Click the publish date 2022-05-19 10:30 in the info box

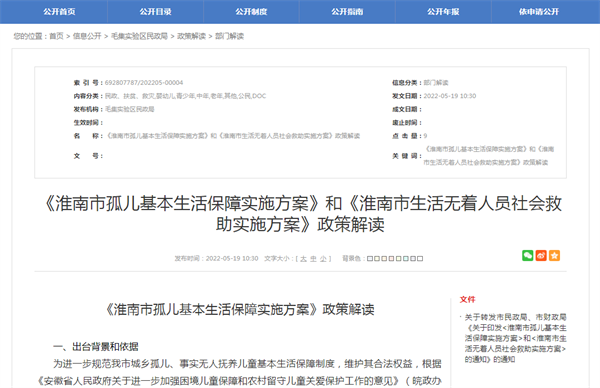450,96
